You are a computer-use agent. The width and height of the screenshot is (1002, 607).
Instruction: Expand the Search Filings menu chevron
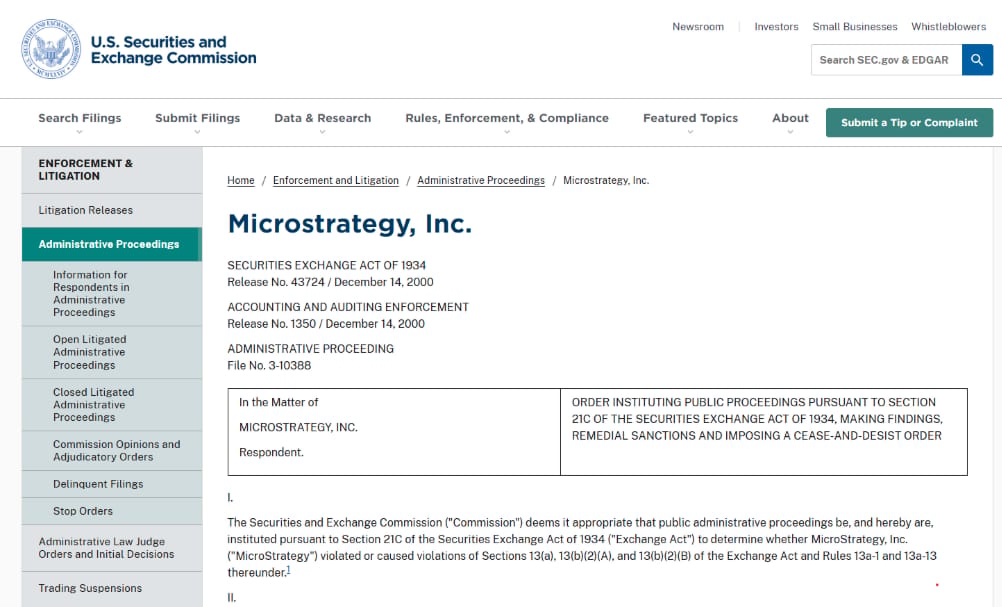coord(79,132)
